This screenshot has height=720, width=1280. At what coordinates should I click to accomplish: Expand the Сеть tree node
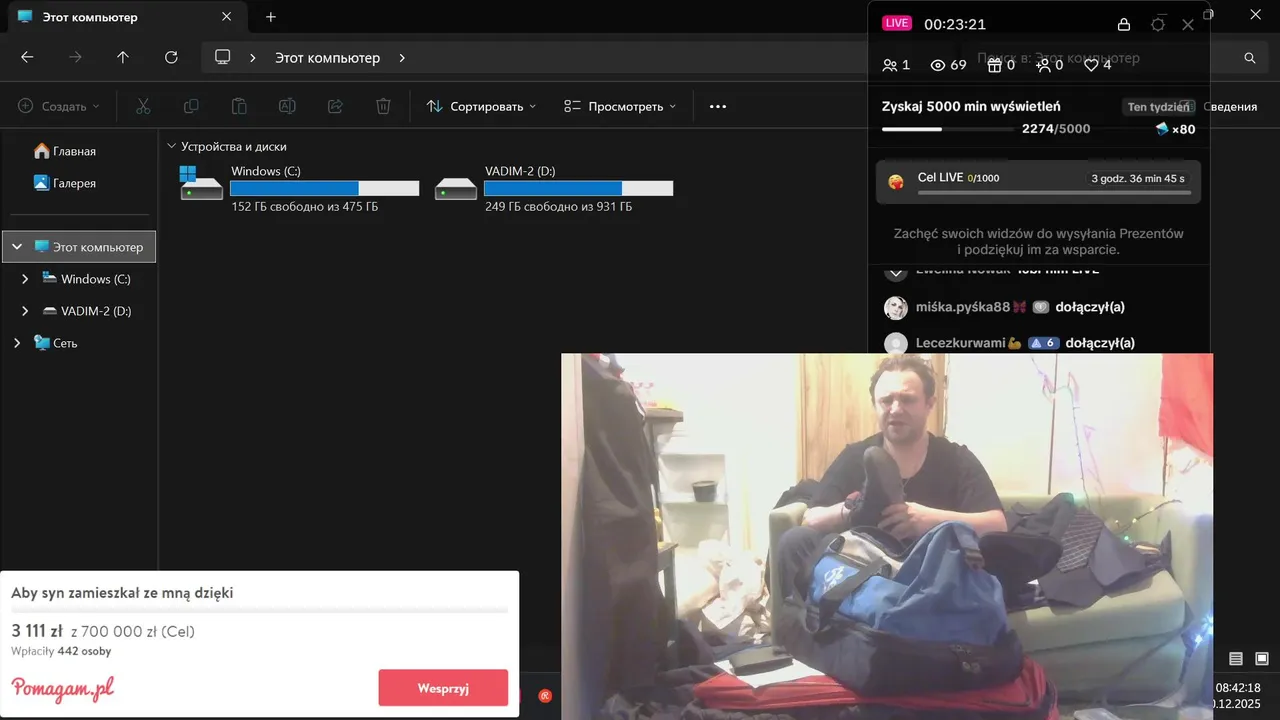point(17,343)
